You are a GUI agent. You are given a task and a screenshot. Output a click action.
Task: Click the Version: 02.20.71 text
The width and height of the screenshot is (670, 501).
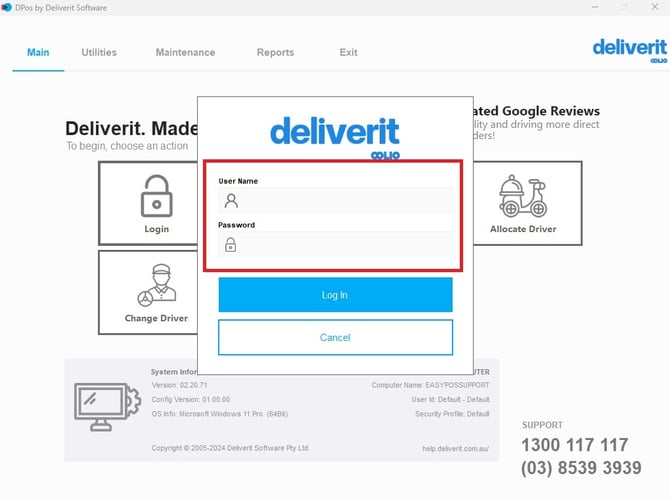pos(179,385)
